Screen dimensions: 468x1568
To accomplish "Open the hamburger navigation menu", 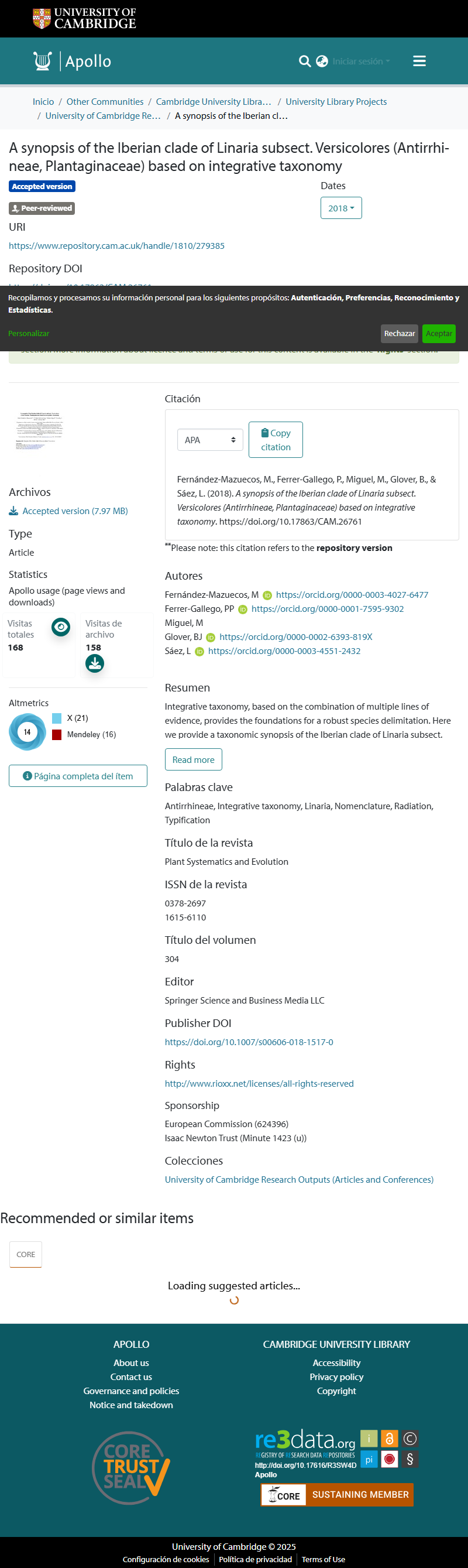I will point(419,61).
